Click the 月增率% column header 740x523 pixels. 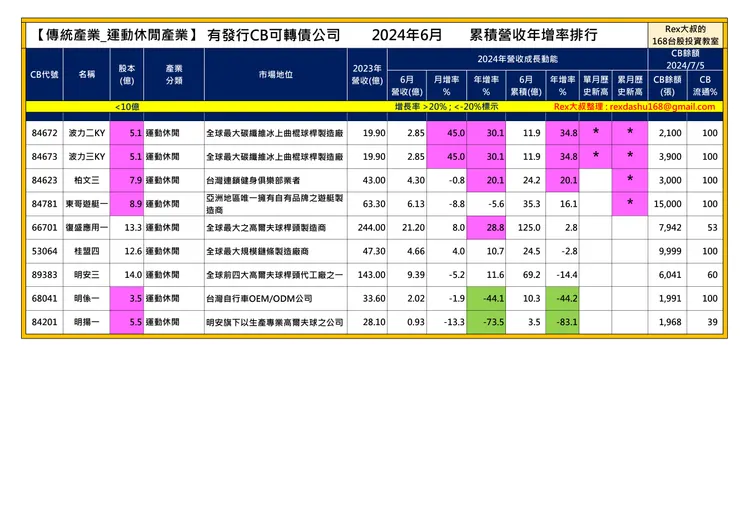click(446, 85)
